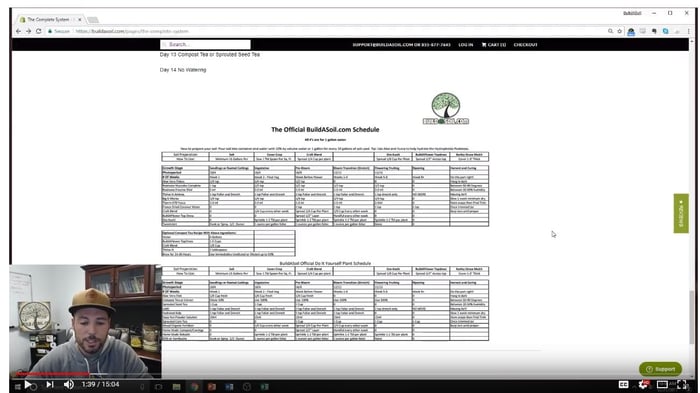Seek on the red video progress bar

(52, 374)
